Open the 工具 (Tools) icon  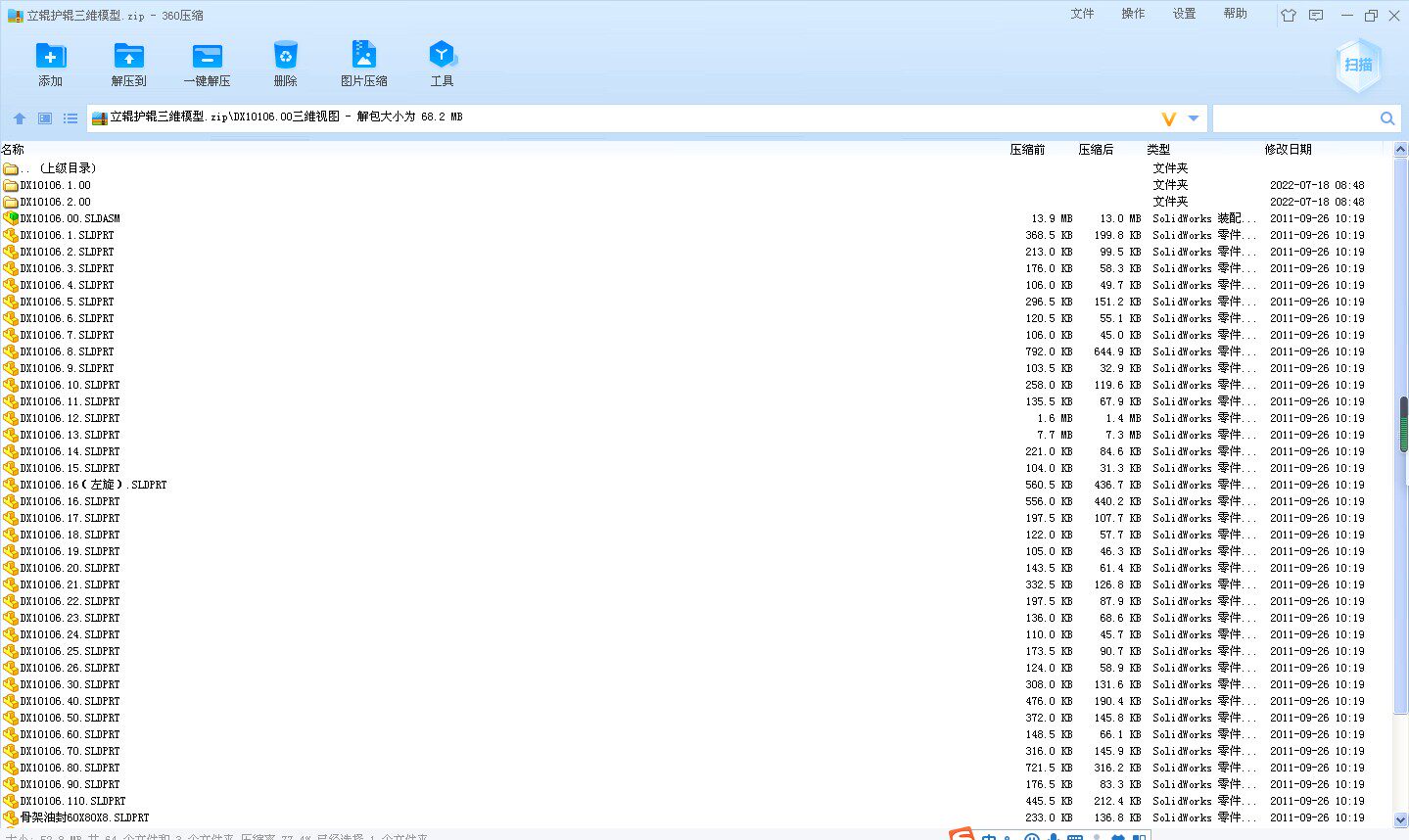[x=442, y=57]
